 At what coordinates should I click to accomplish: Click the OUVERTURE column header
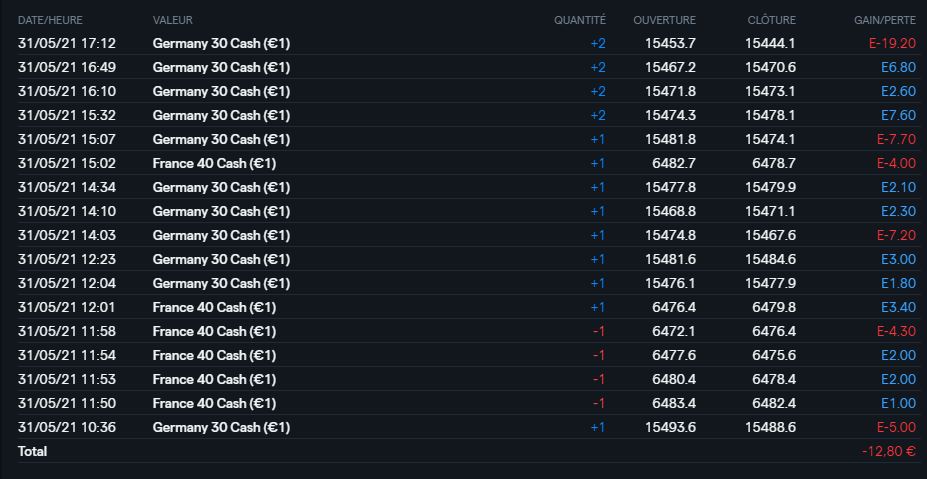[x=664, y=20]
